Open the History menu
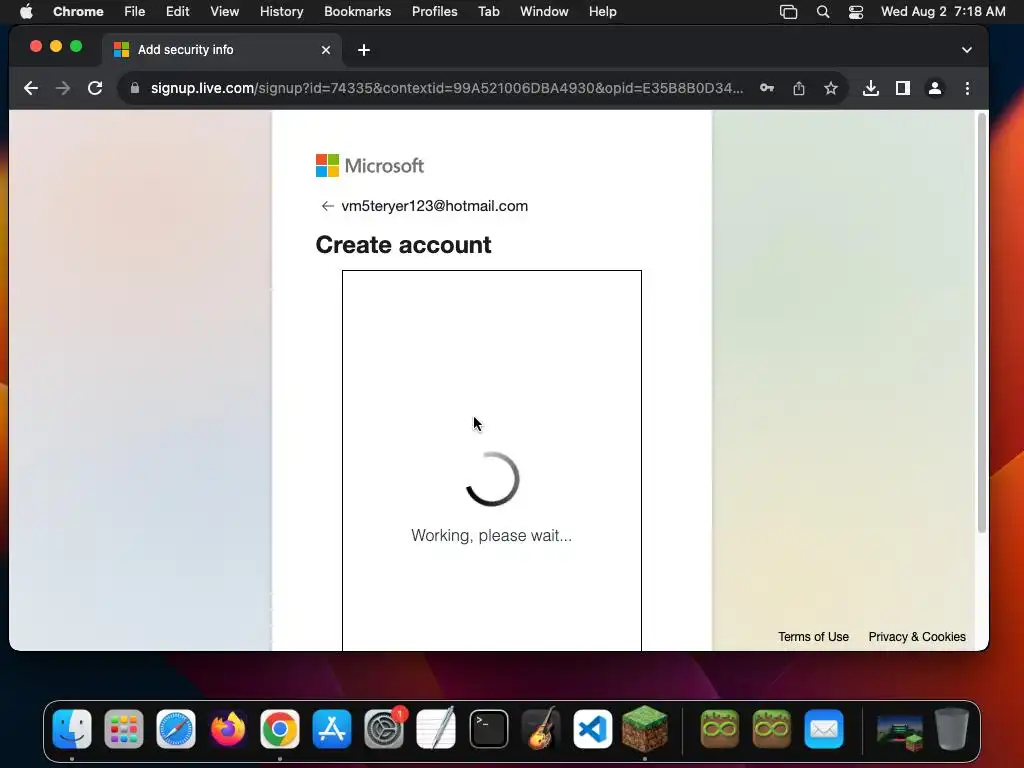 281,12
